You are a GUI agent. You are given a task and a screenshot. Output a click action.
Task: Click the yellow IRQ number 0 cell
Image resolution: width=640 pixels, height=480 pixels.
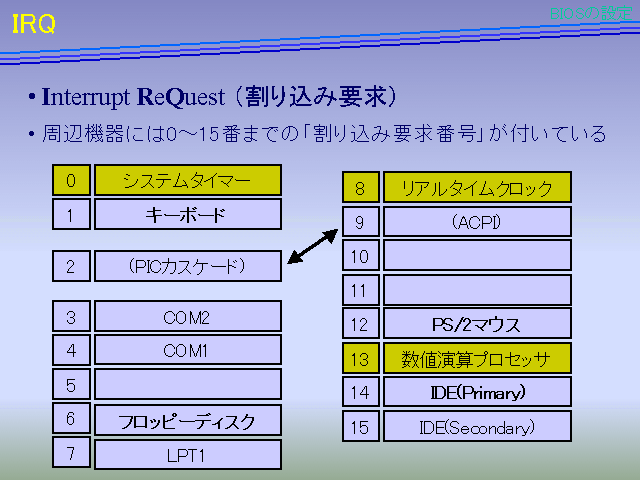tap(70, 181)
